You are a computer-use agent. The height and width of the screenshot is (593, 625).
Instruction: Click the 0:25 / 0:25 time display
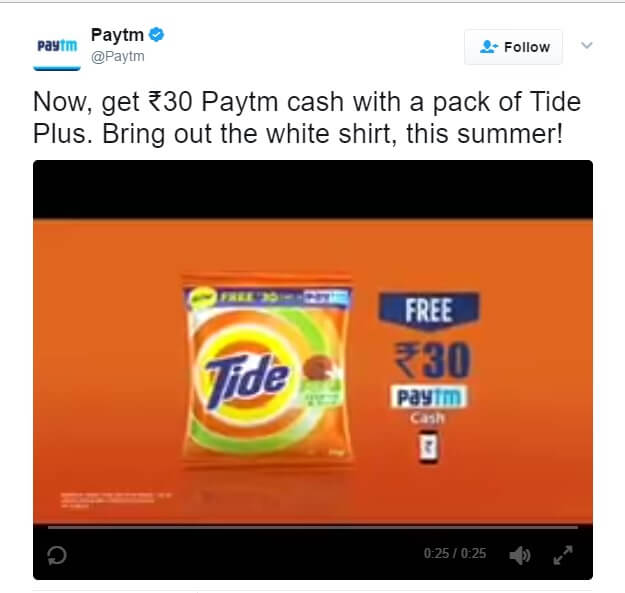point(455,553)
